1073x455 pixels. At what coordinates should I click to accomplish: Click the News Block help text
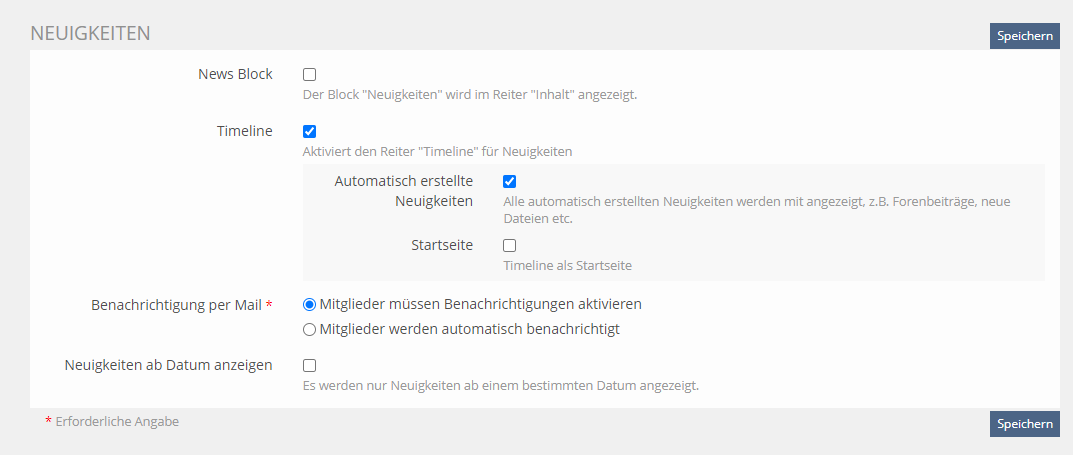tap(469, 96)
